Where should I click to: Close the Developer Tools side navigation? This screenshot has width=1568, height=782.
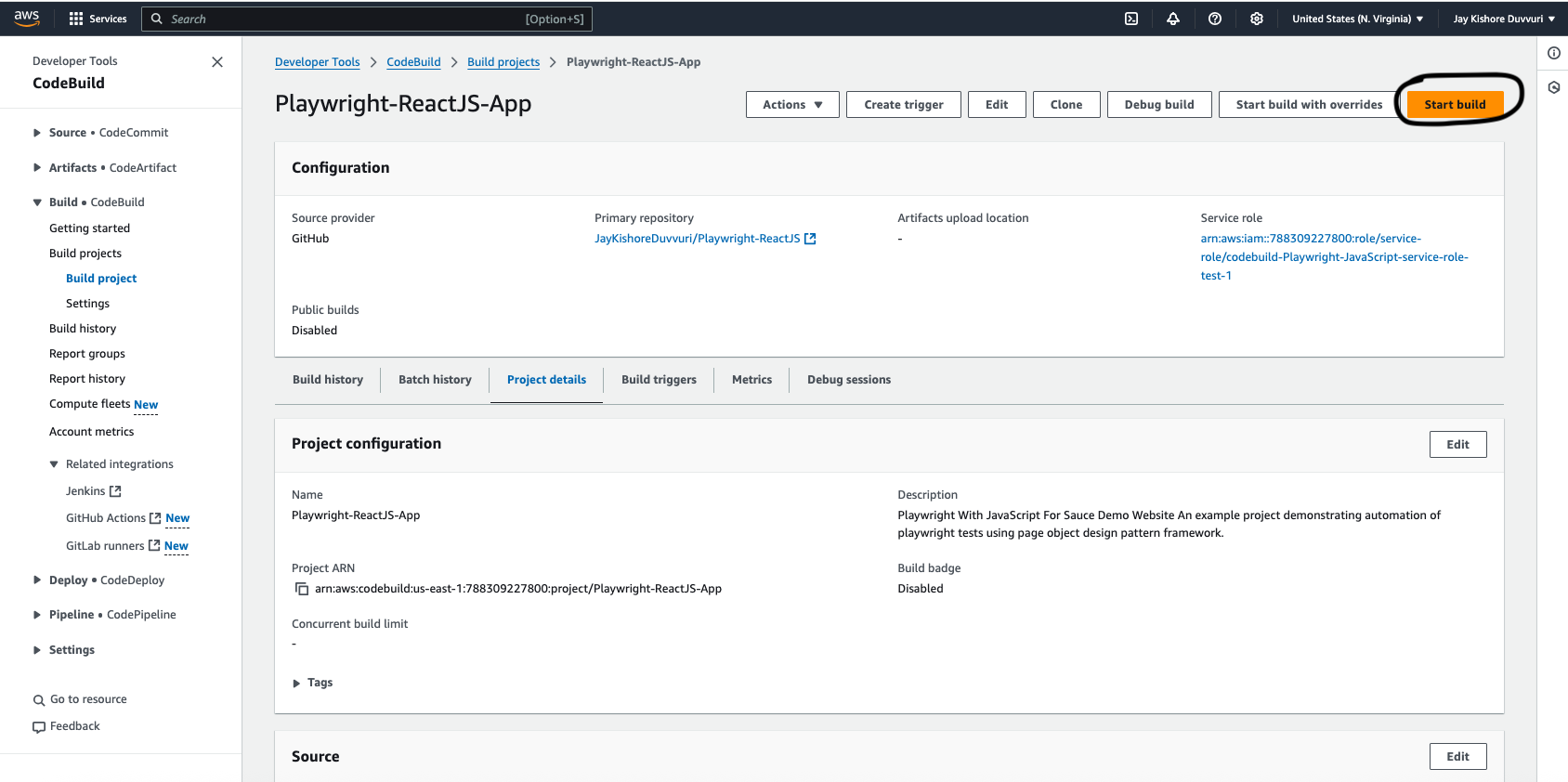pyautogui.click(x=217, y=62)
